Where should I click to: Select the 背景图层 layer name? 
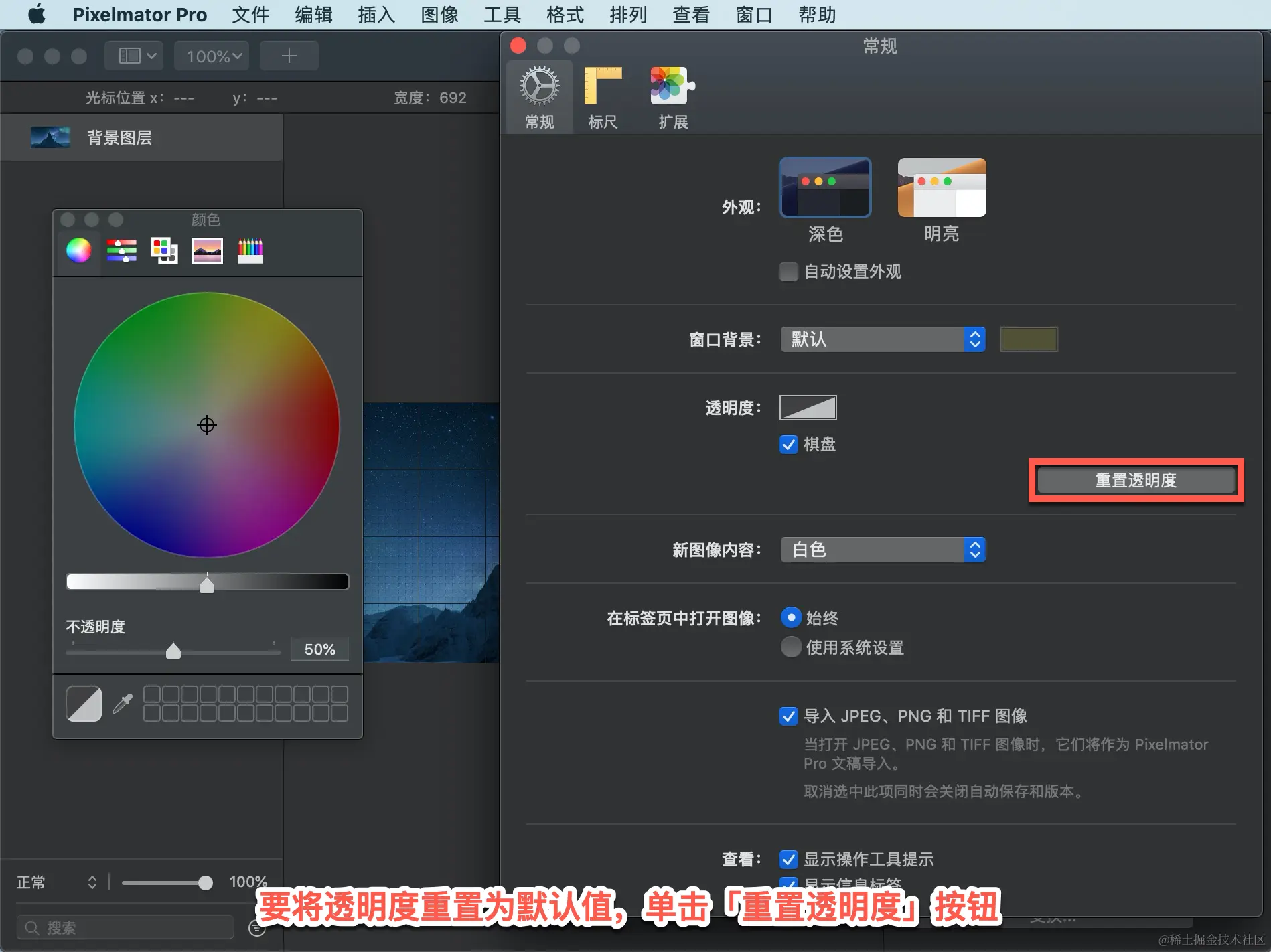(x=120, y=138)
